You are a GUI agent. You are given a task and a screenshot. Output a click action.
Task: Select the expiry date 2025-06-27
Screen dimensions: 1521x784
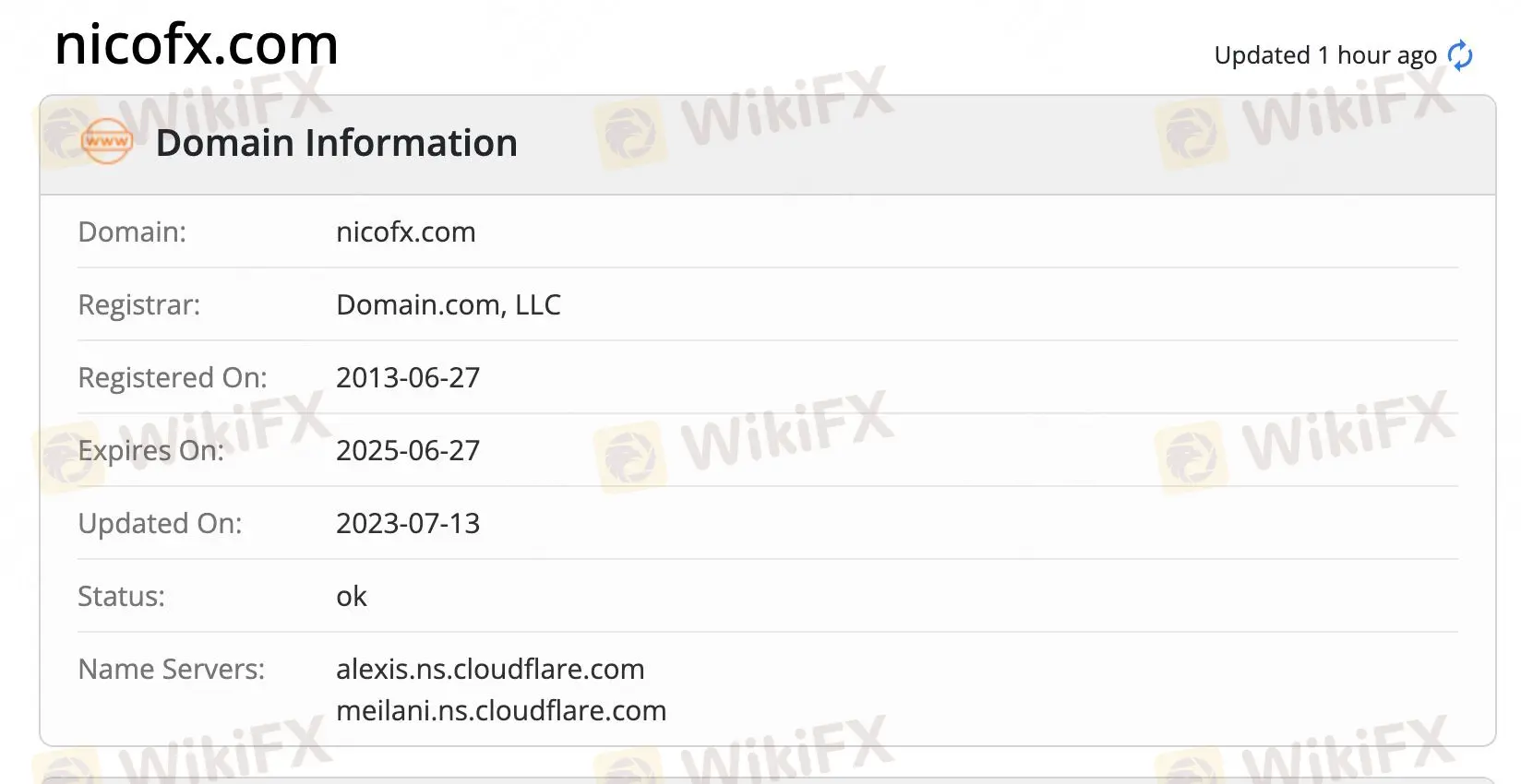tap(408, 450)
